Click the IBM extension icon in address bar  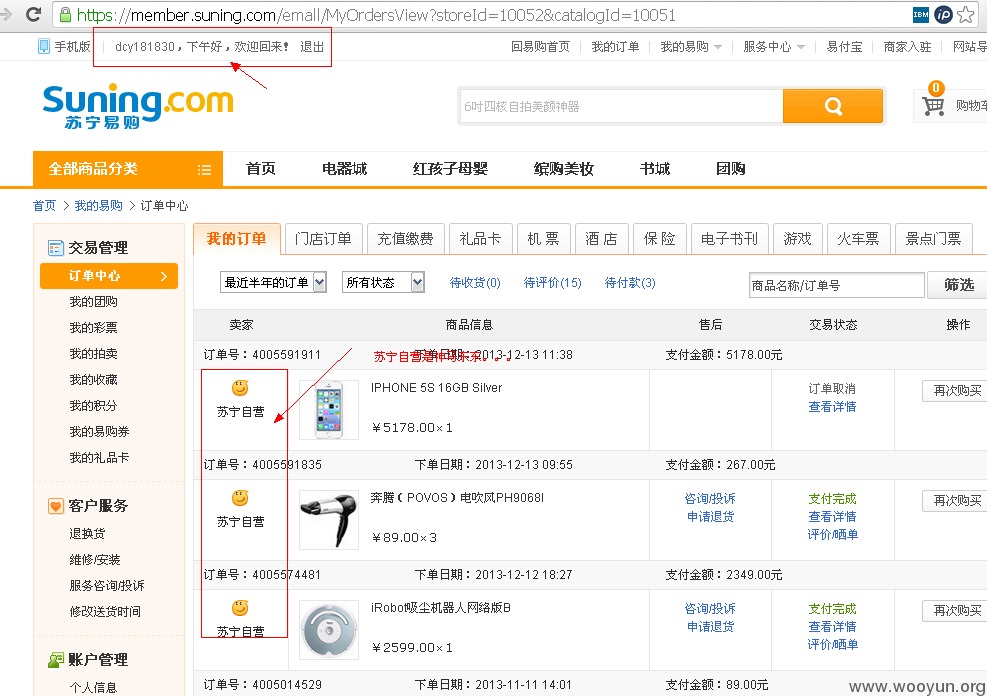[x=920, y=14]
